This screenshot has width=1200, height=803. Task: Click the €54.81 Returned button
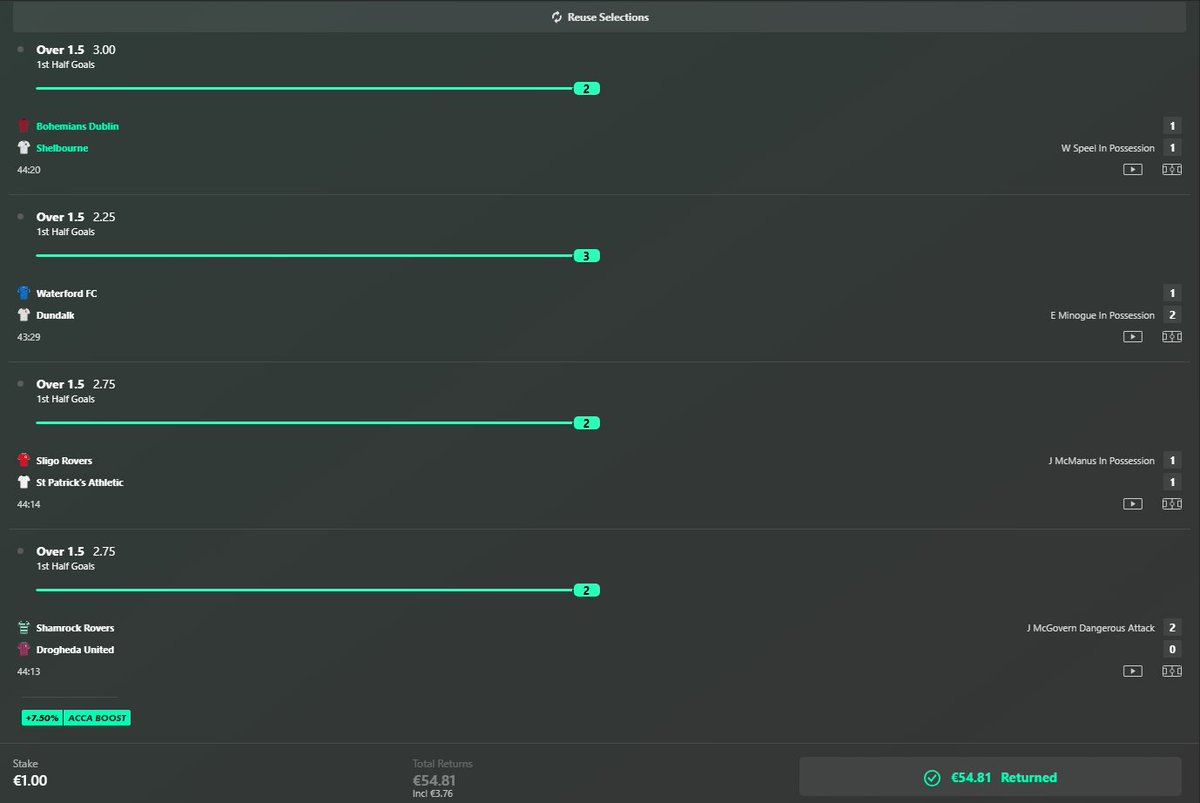tap(990, 777)
